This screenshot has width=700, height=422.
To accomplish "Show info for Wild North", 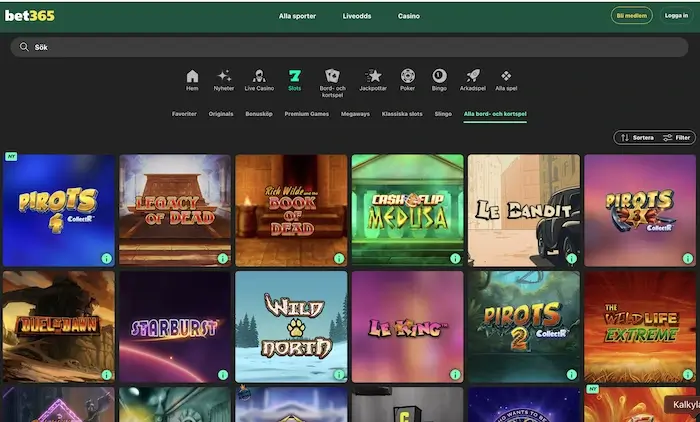I will tap(339, 375).
